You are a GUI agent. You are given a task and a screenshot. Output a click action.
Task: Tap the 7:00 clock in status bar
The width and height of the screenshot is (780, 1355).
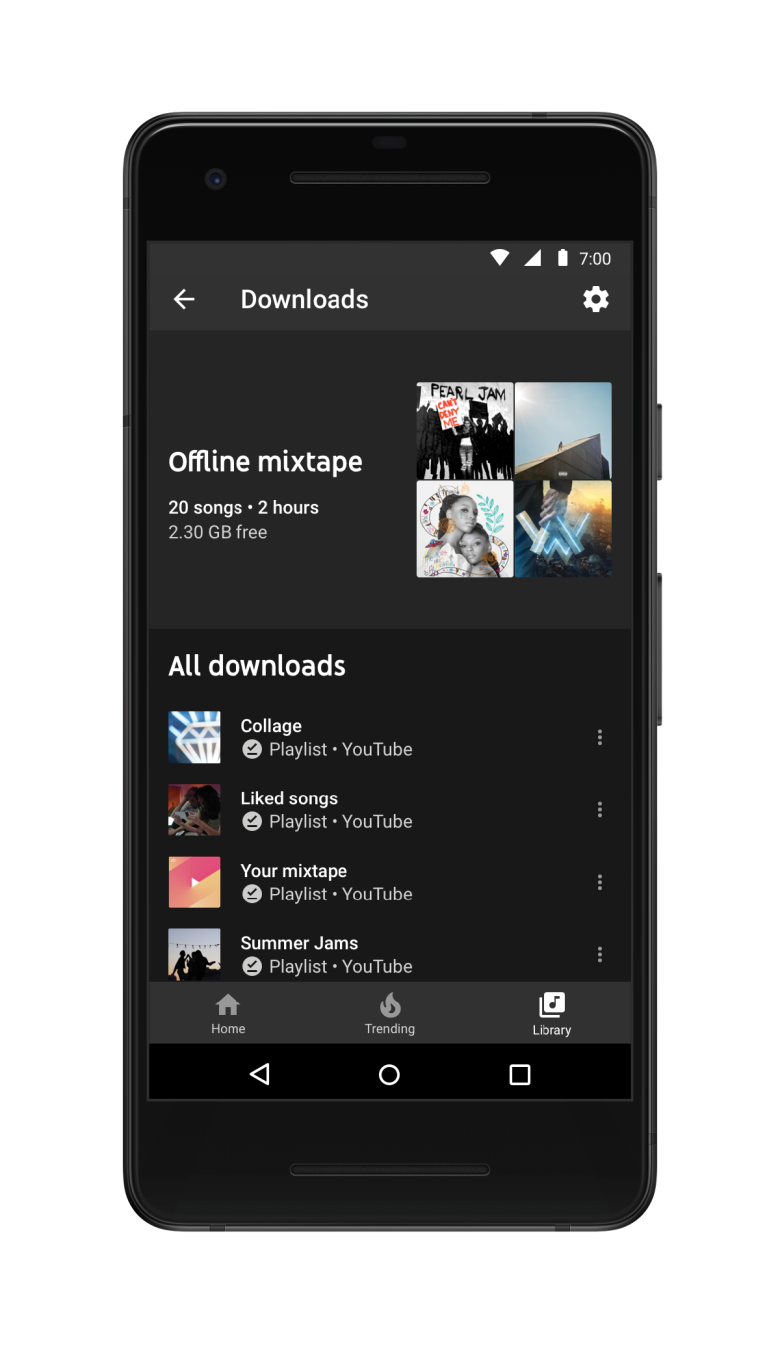point(595,259)
